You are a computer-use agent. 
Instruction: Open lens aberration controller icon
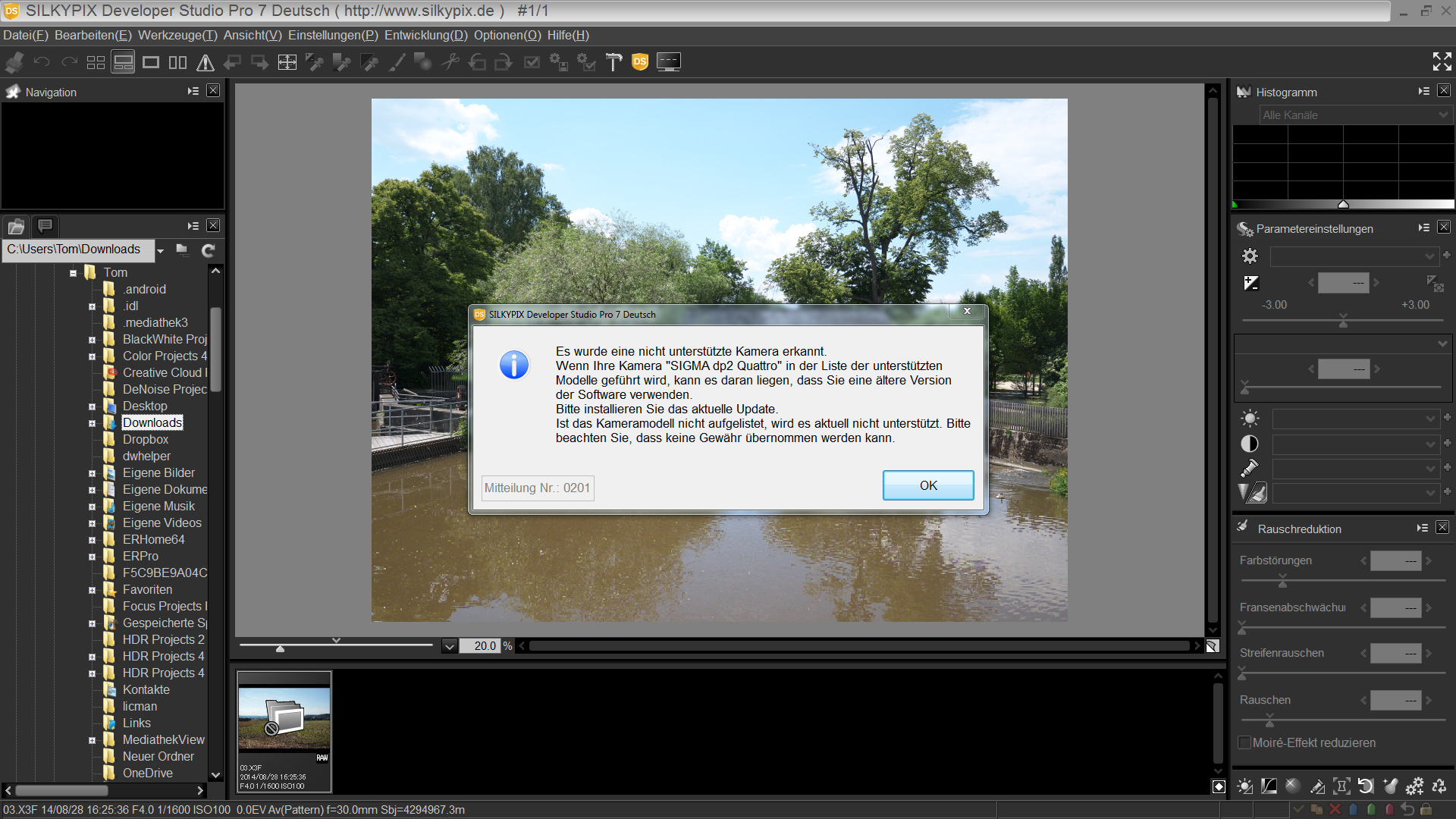1341,786
